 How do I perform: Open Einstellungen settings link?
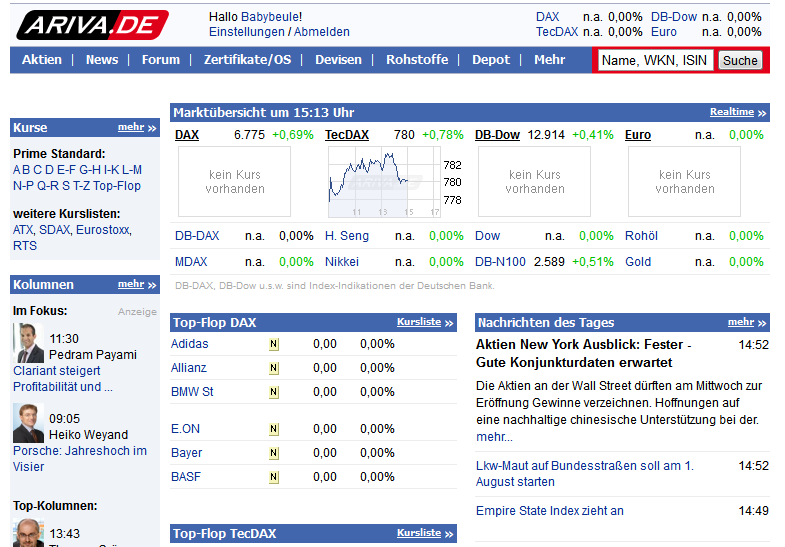point(247,32)
